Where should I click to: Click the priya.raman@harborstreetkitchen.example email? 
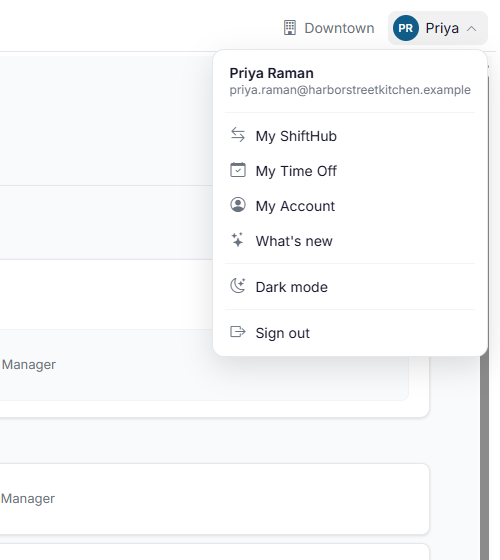pos(350,90)
